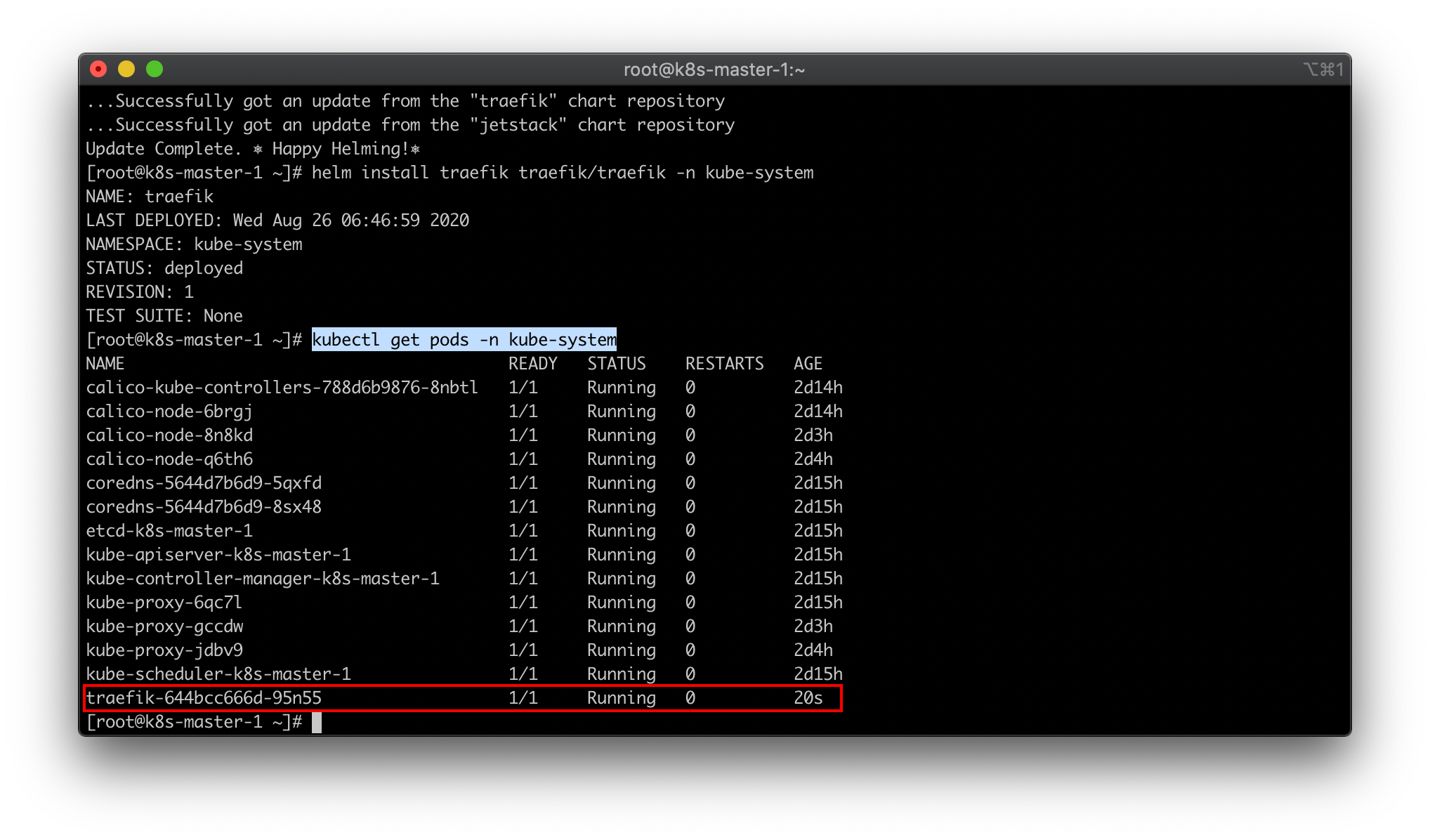
Task: Click the calico-node-8n8kd pod name
Action: [x=169, y=435]
